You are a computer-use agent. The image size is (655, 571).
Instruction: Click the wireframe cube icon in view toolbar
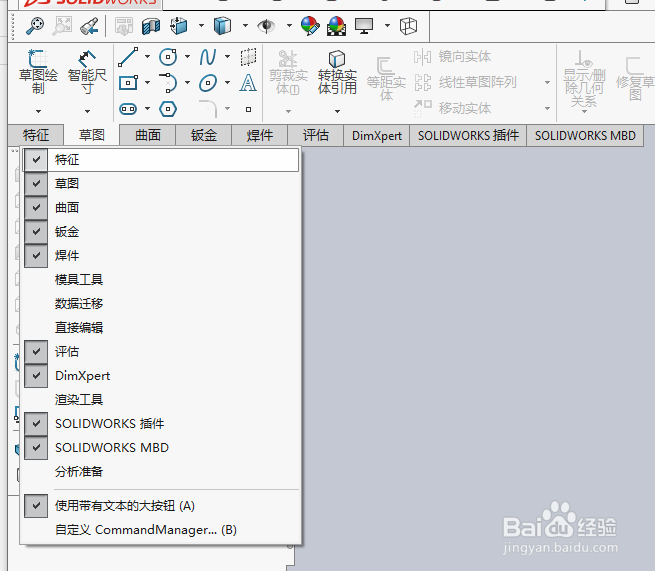point(408,26)
